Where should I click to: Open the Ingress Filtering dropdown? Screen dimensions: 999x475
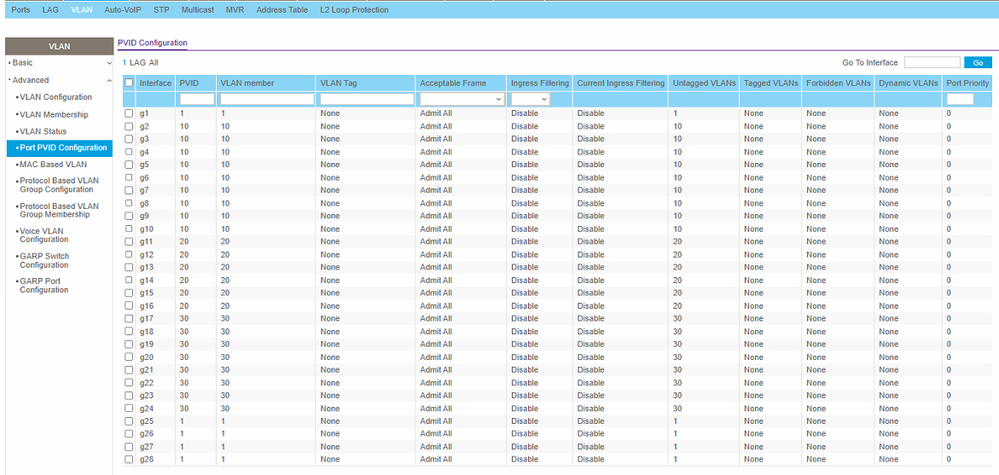pos(530,99)
